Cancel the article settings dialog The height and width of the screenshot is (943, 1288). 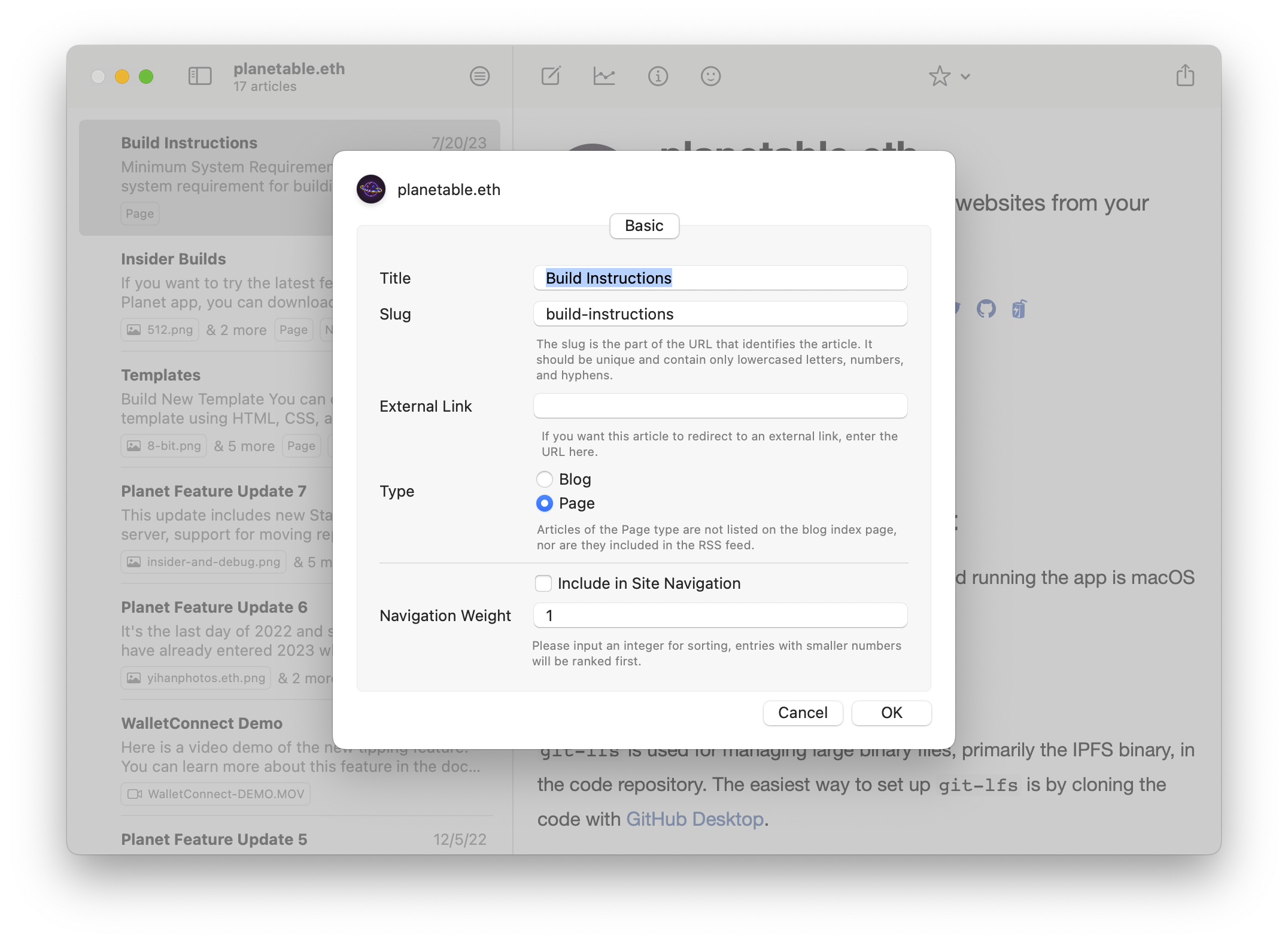(x=803, y=713)
